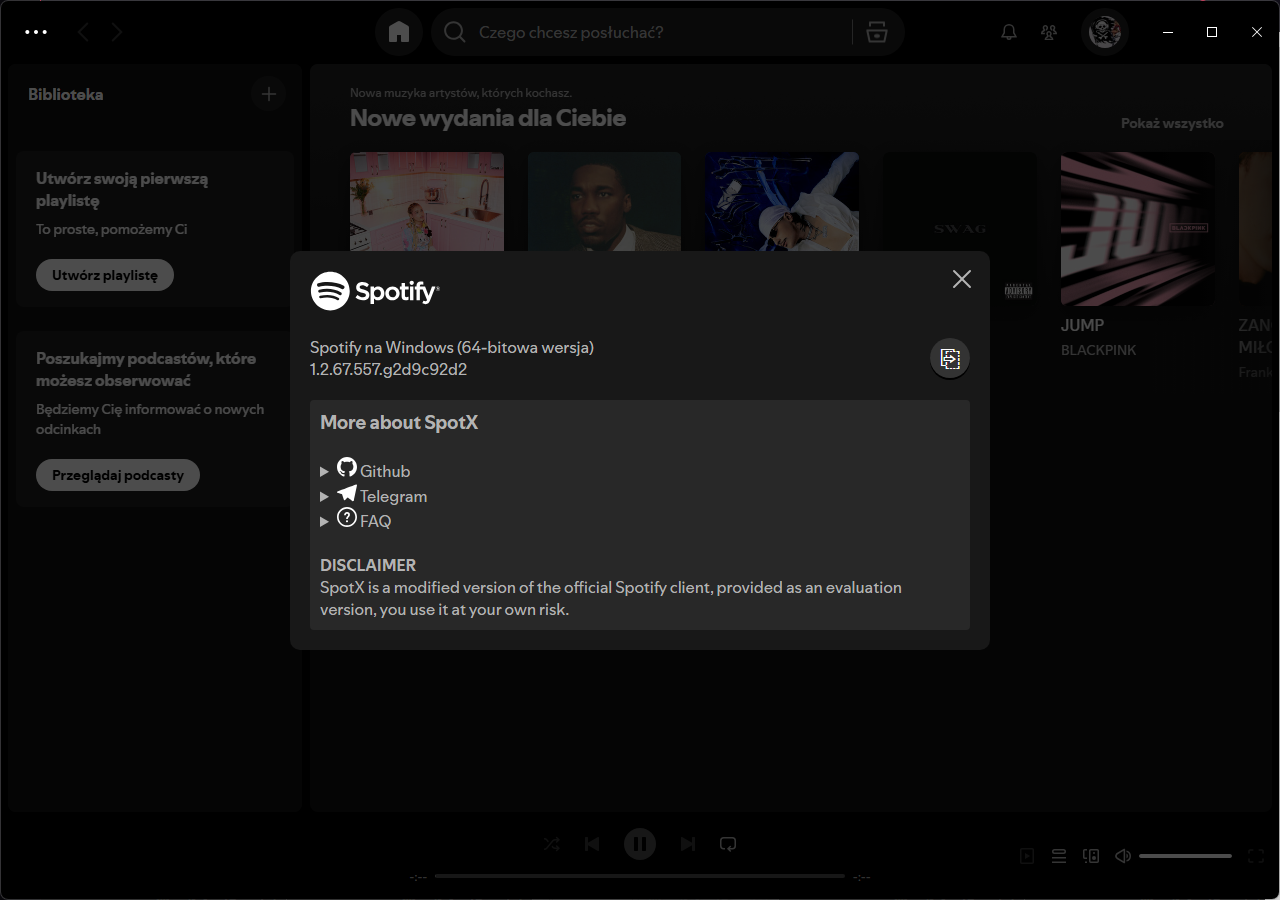Open the JUMP release title
The image size is (1280, 900).
click(1083, 325)
